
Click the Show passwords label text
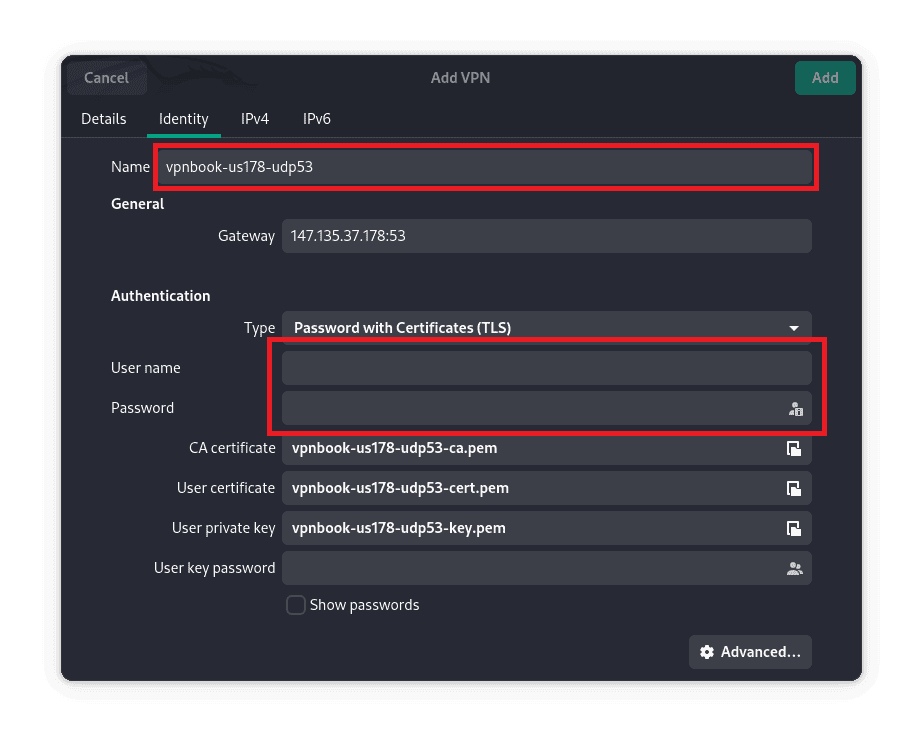(364, 605)
